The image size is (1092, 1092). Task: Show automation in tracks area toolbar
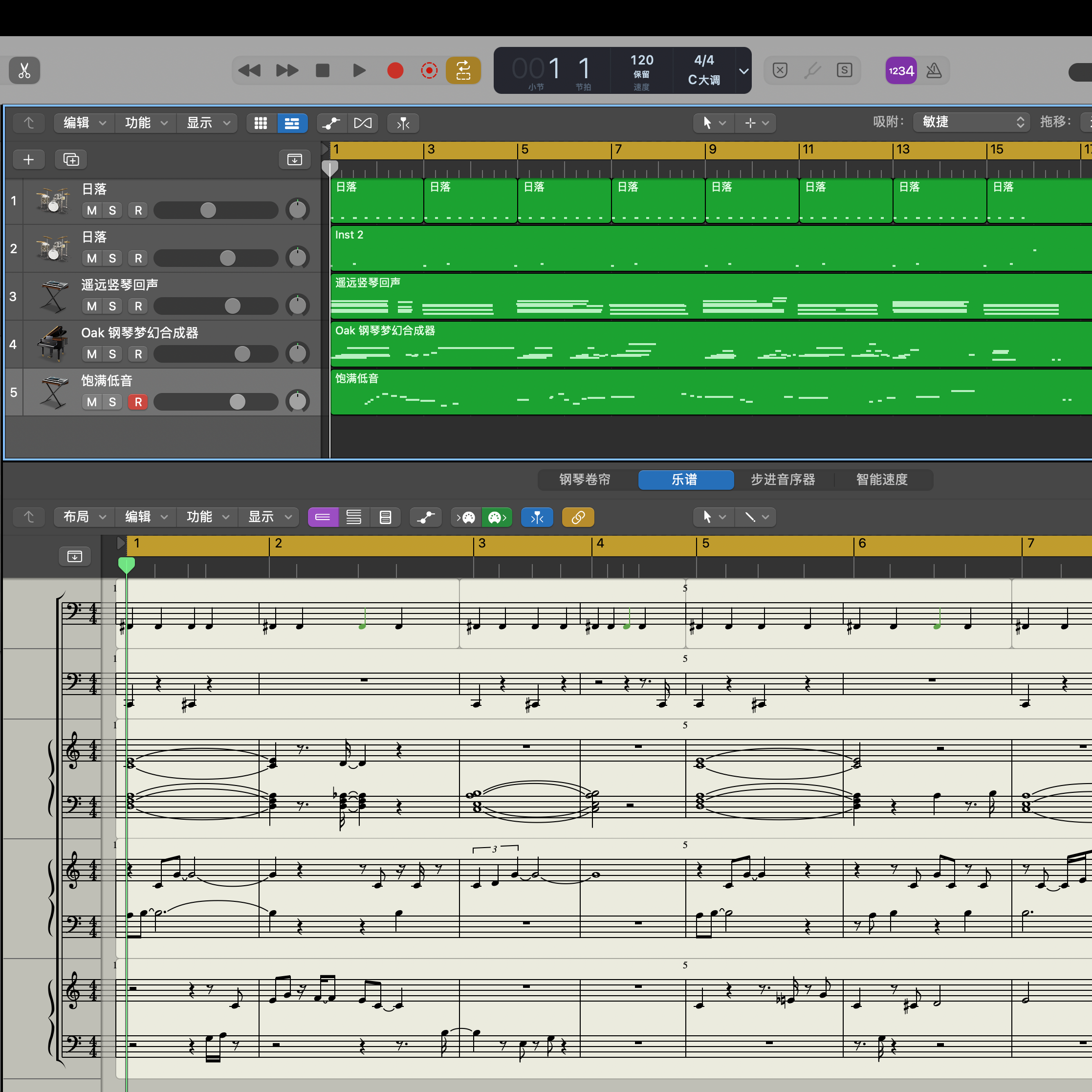[x=331, y=123]
